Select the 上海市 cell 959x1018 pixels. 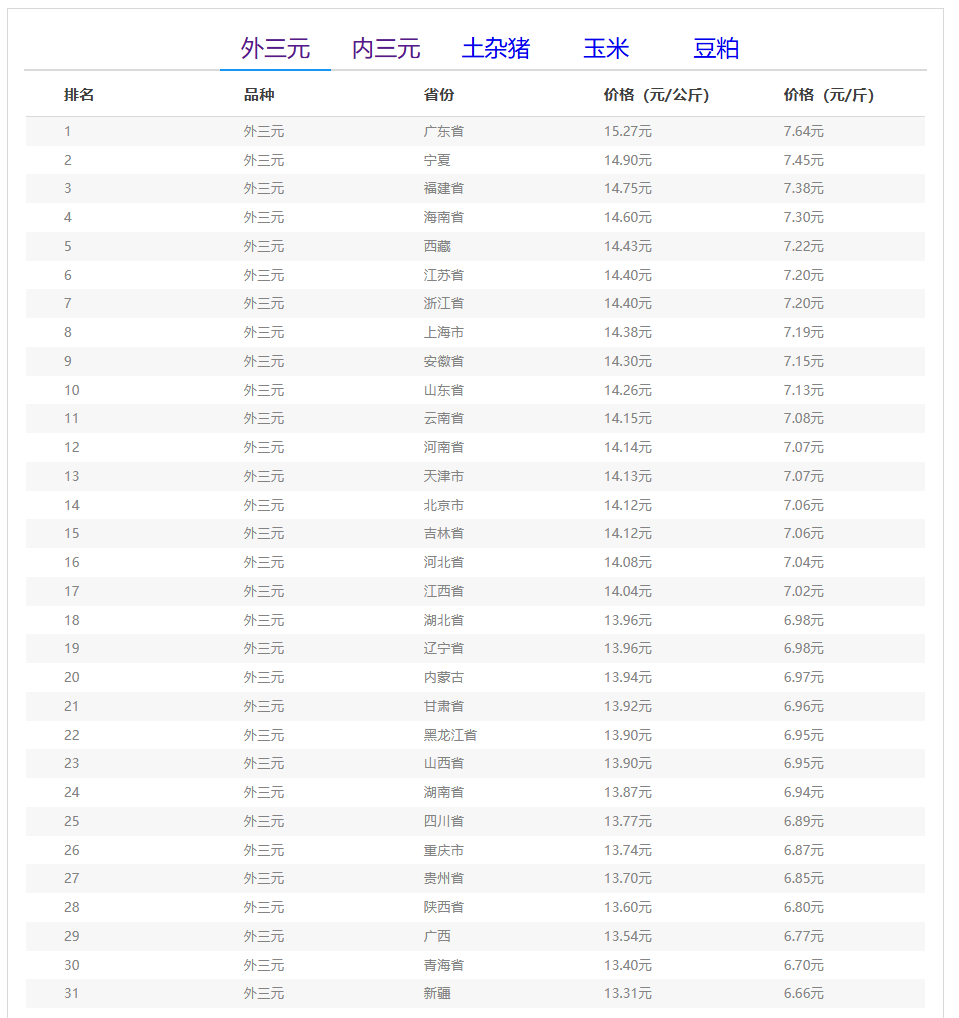[x=444, y=332]
